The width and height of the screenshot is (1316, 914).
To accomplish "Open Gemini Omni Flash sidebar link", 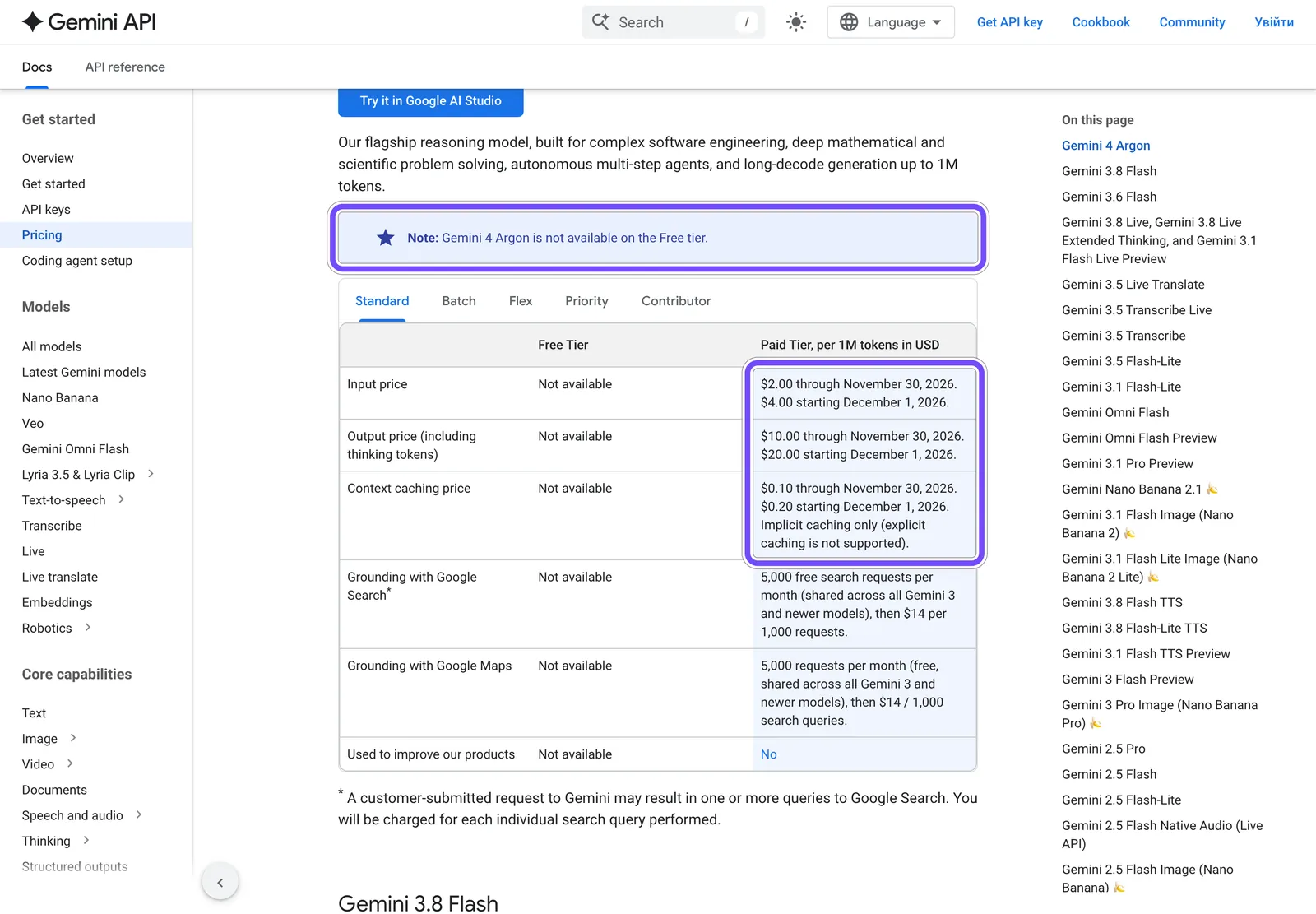I will coord(76,448).
